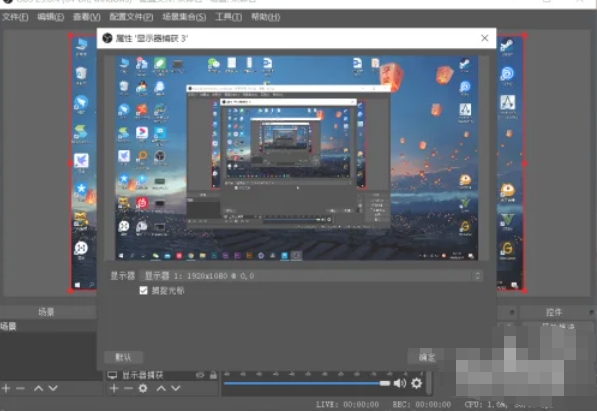Move the source down in the sources toolbar
This screenshot has height=412, width=597.
point(176,388)
